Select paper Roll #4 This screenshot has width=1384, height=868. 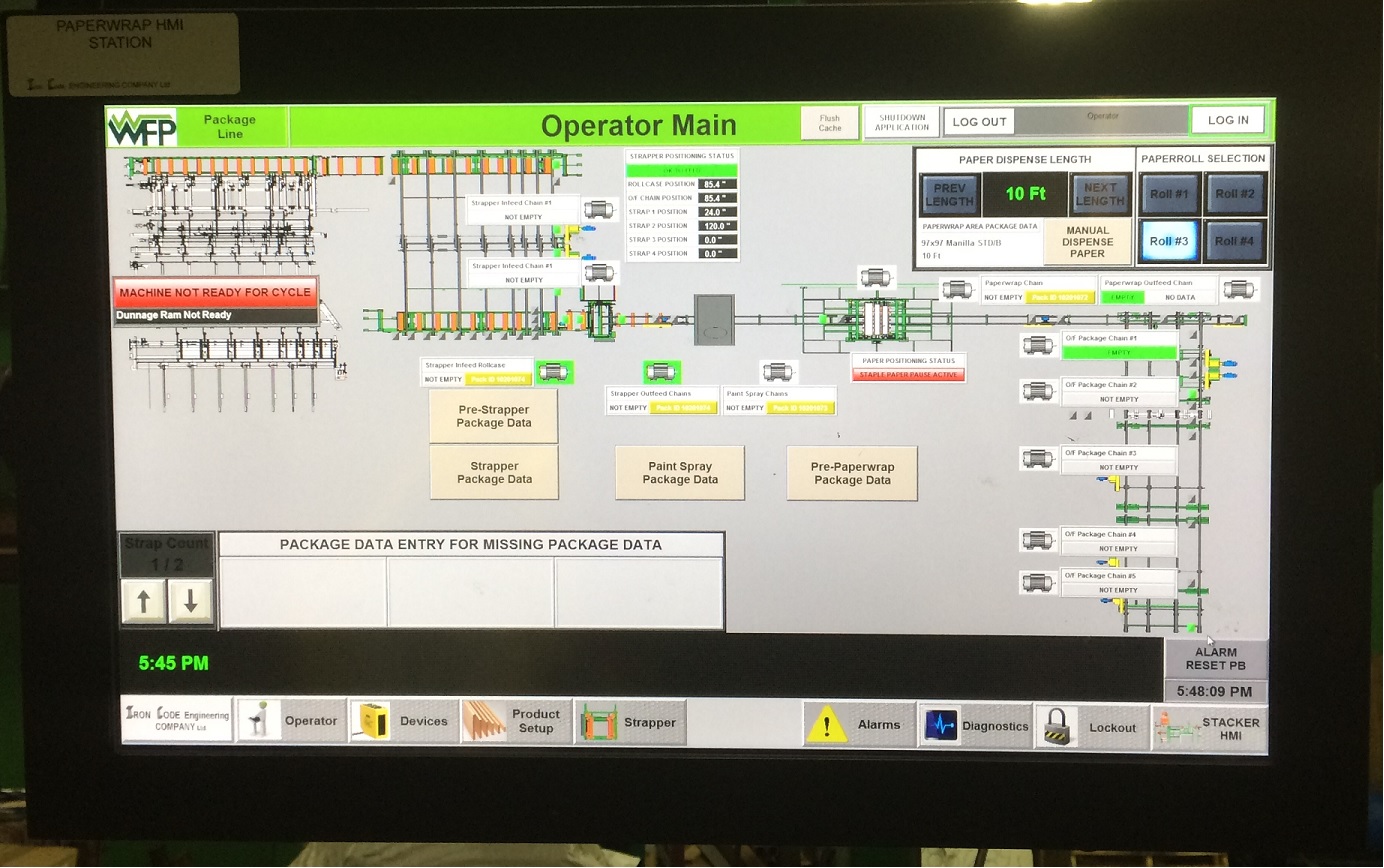tap(1234, 241)
